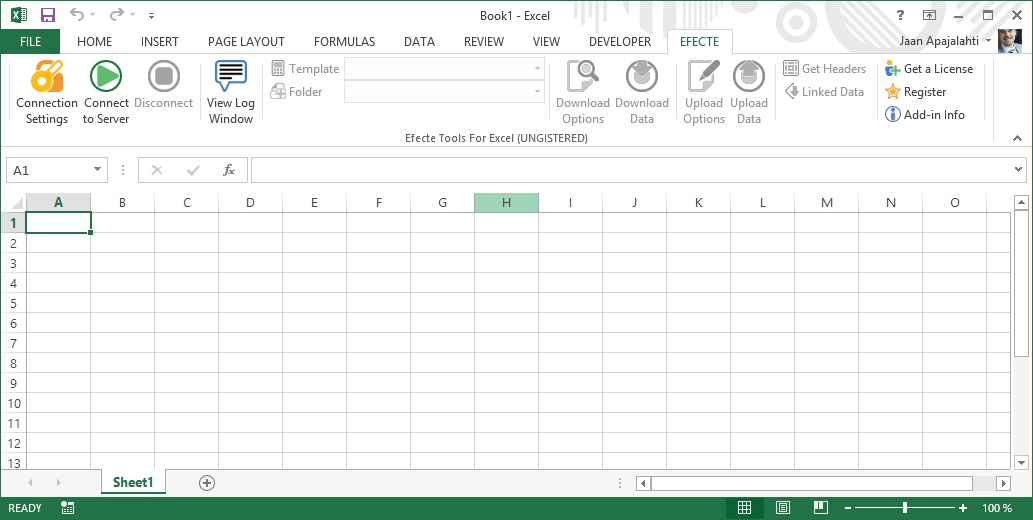Click the macro recording status bar icon
Screen dimensions: 1033x520
67,507
